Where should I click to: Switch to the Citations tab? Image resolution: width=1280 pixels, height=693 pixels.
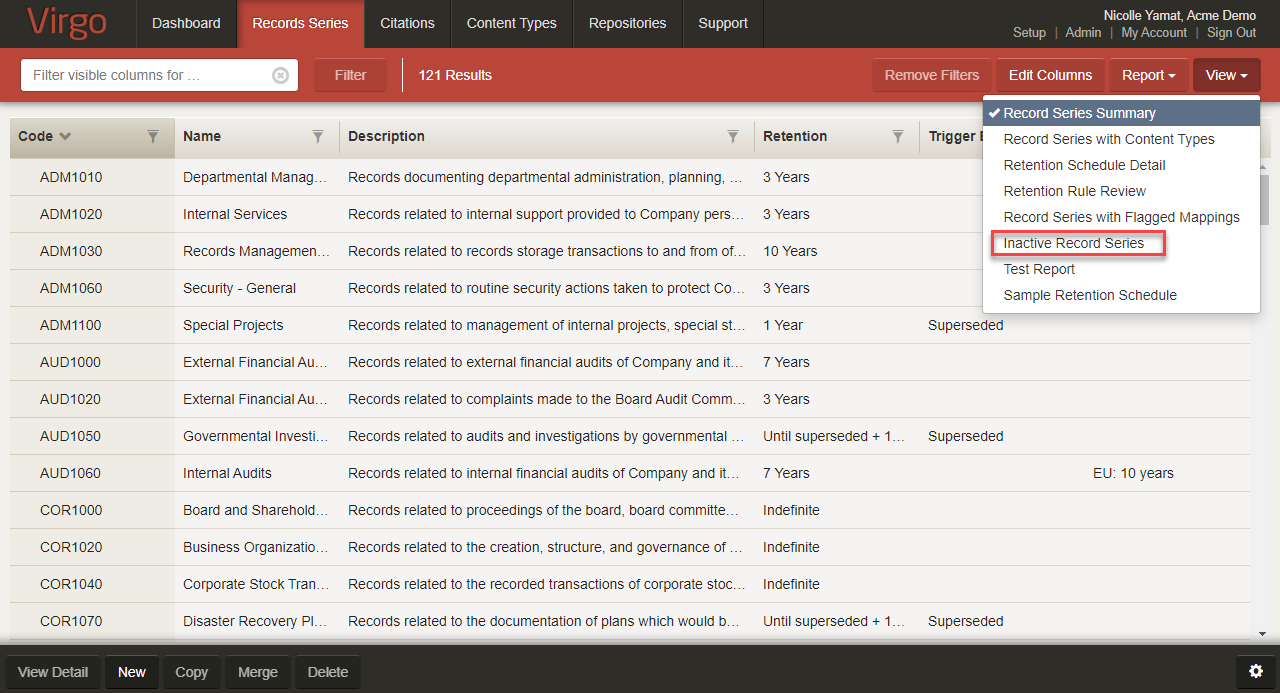tap(407, 23)
